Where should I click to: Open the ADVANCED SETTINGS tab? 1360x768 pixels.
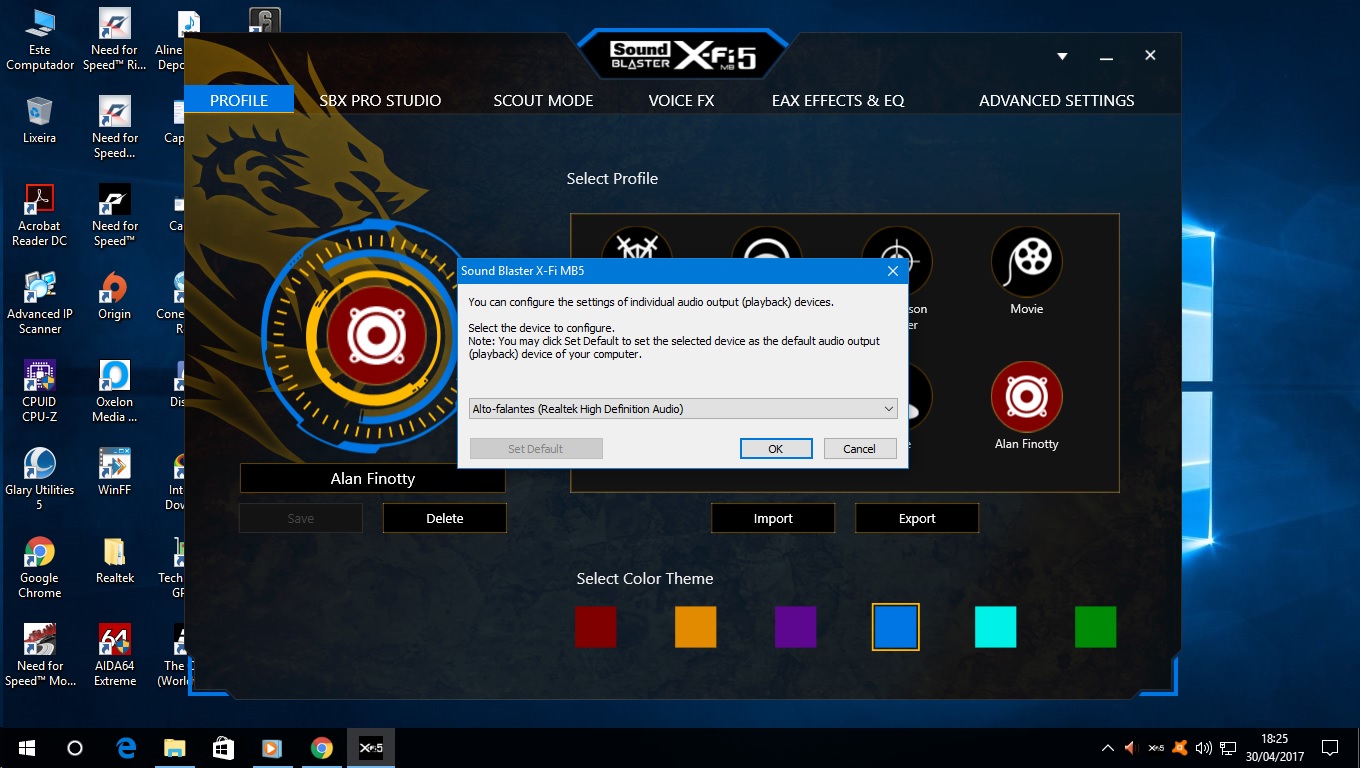1056,100
